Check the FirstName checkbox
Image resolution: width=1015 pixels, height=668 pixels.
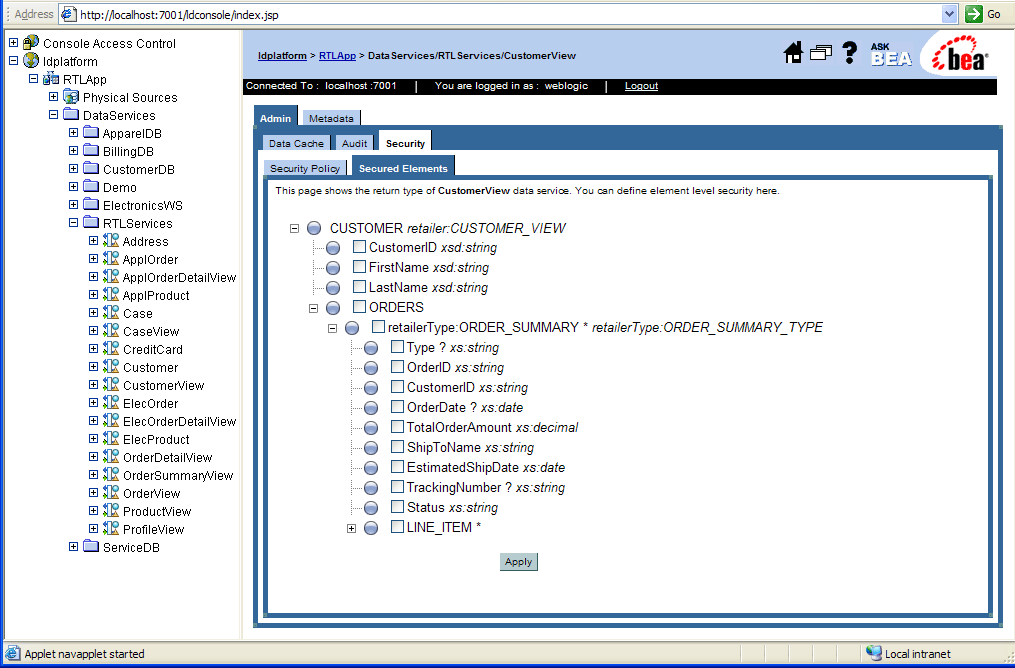pyautogui.click(x=359, y=267)
